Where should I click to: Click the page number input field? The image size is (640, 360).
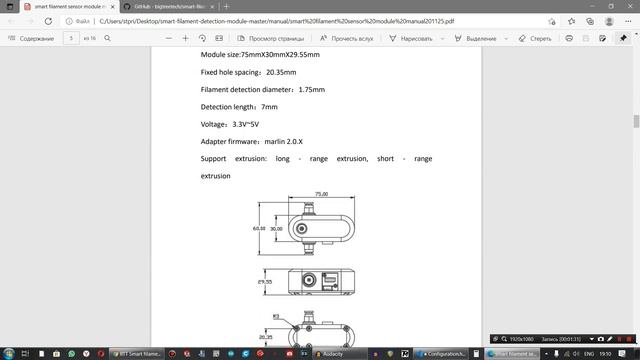71,38
